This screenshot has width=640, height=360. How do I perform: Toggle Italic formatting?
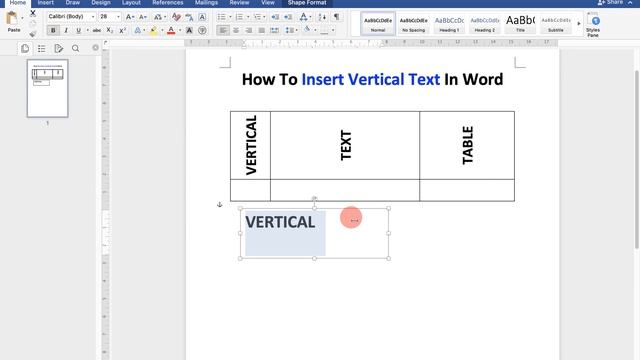[x=66, y=30]
